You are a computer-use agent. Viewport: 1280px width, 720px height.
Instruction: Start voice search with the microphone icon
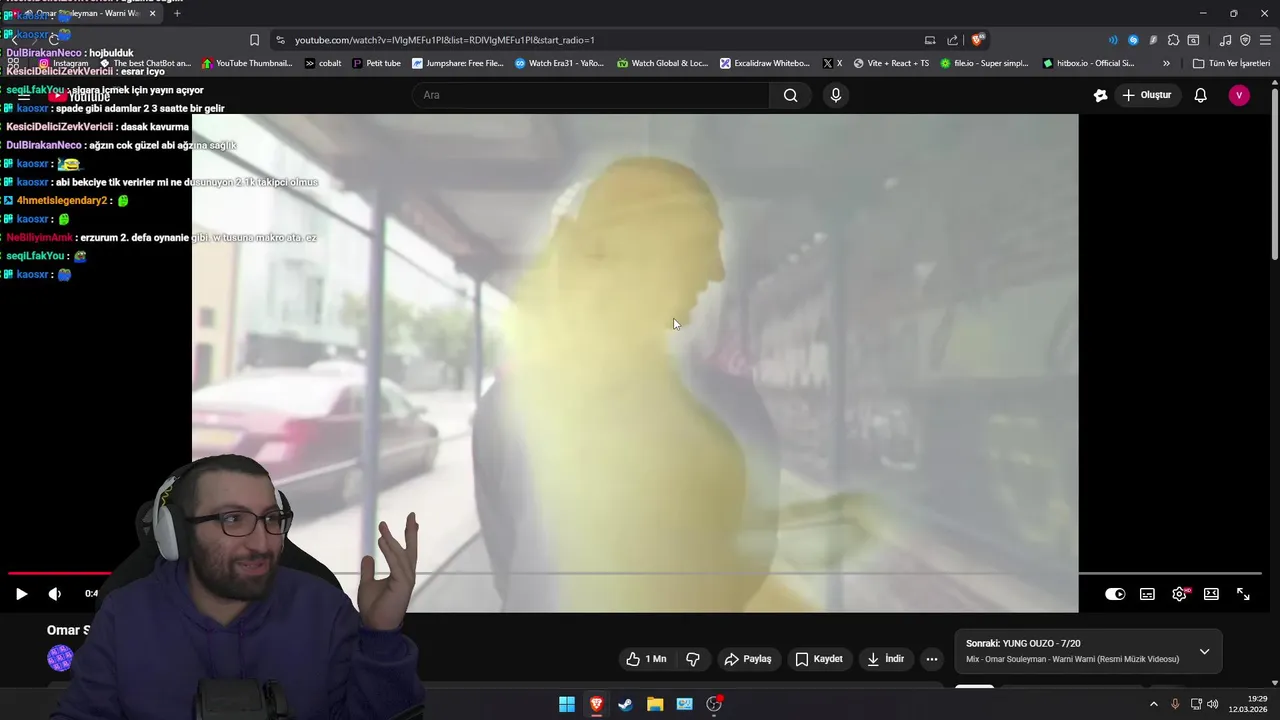coord(836,95)
